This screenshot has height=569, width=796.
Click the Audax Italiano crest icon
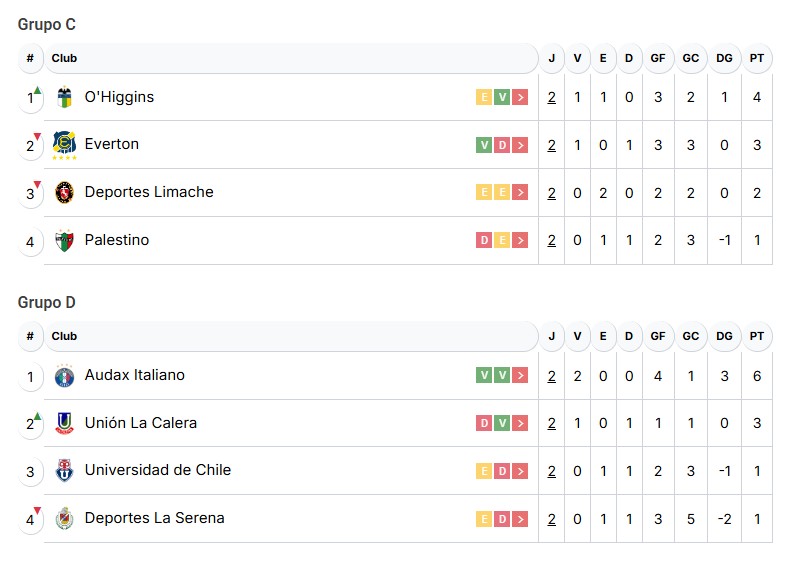pos(65,376)
